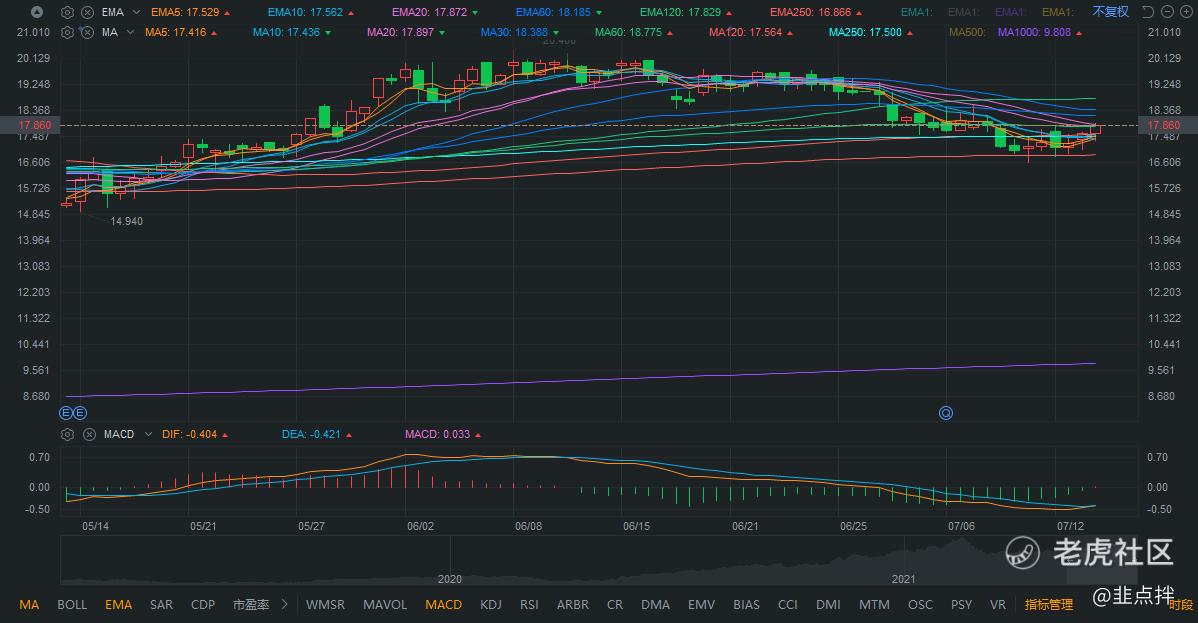Select the KDJ sub-indicator
This screenshot has height=623, width=1198.
491,605
